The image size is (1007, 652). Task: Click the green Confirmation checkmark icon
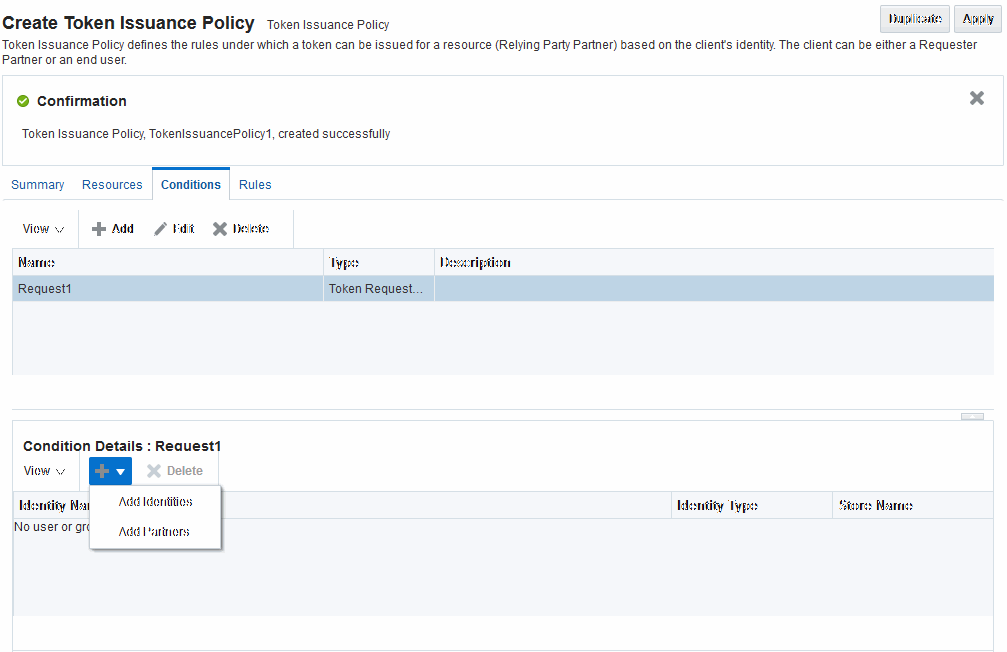pos(23,101)
